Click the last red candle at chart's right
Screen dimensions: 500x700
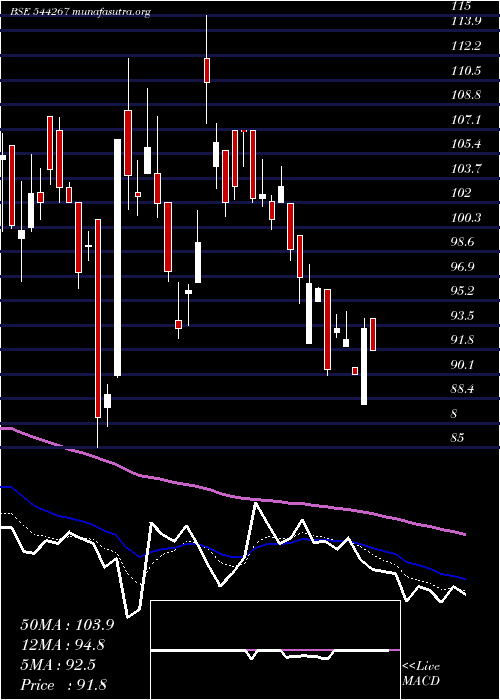pyautogui.click(x=373, y=334)
